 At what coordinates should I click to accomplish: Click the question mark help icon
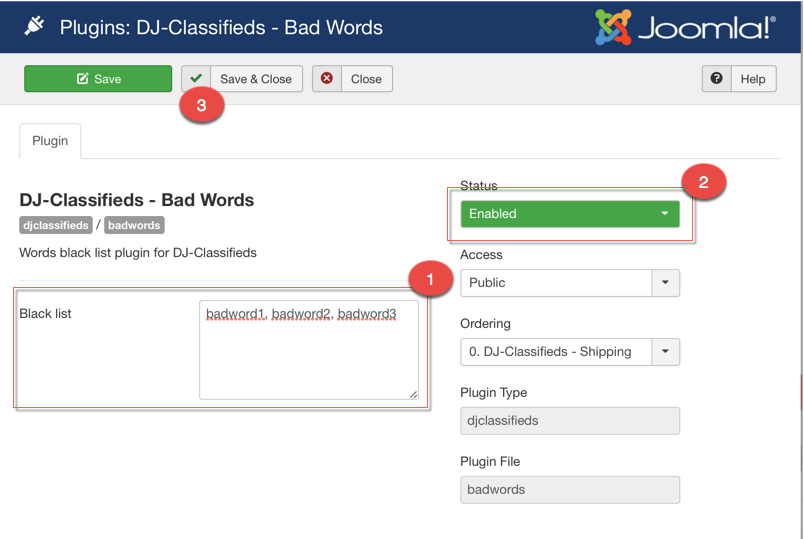[716, 78]
